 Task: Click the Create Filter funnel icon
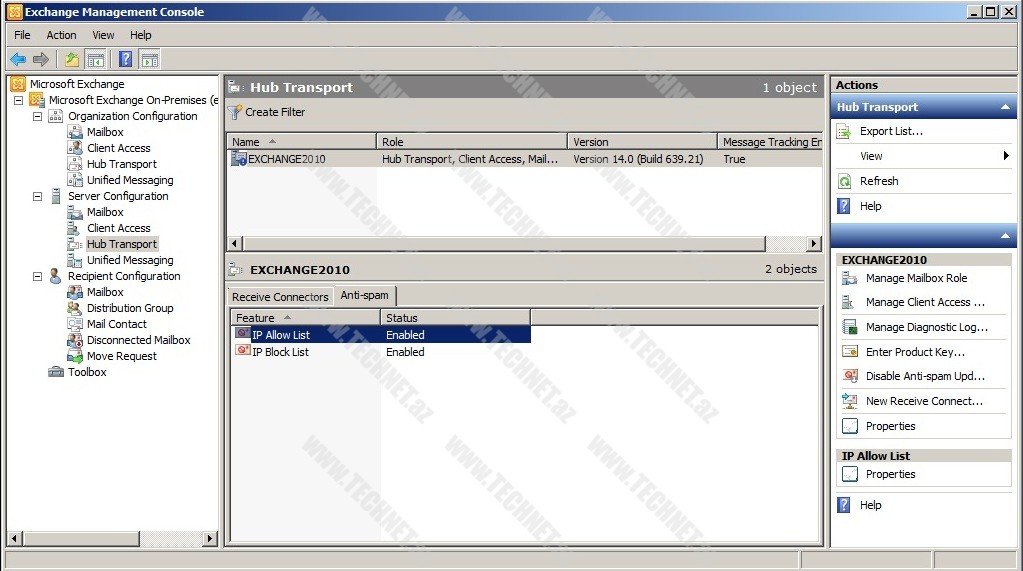click(x=235, y=112)
